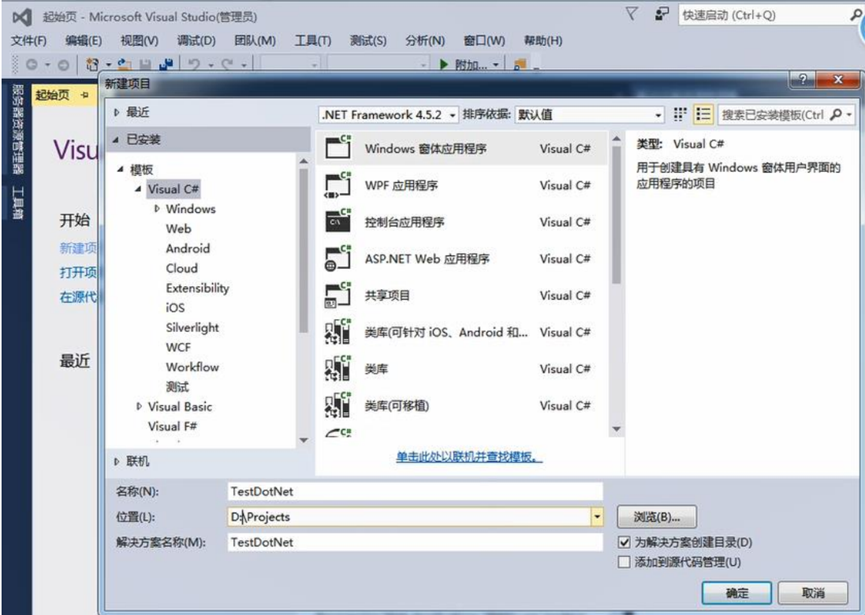Select the Windows 窗体应用程序 template icon

tap(340, 148)
